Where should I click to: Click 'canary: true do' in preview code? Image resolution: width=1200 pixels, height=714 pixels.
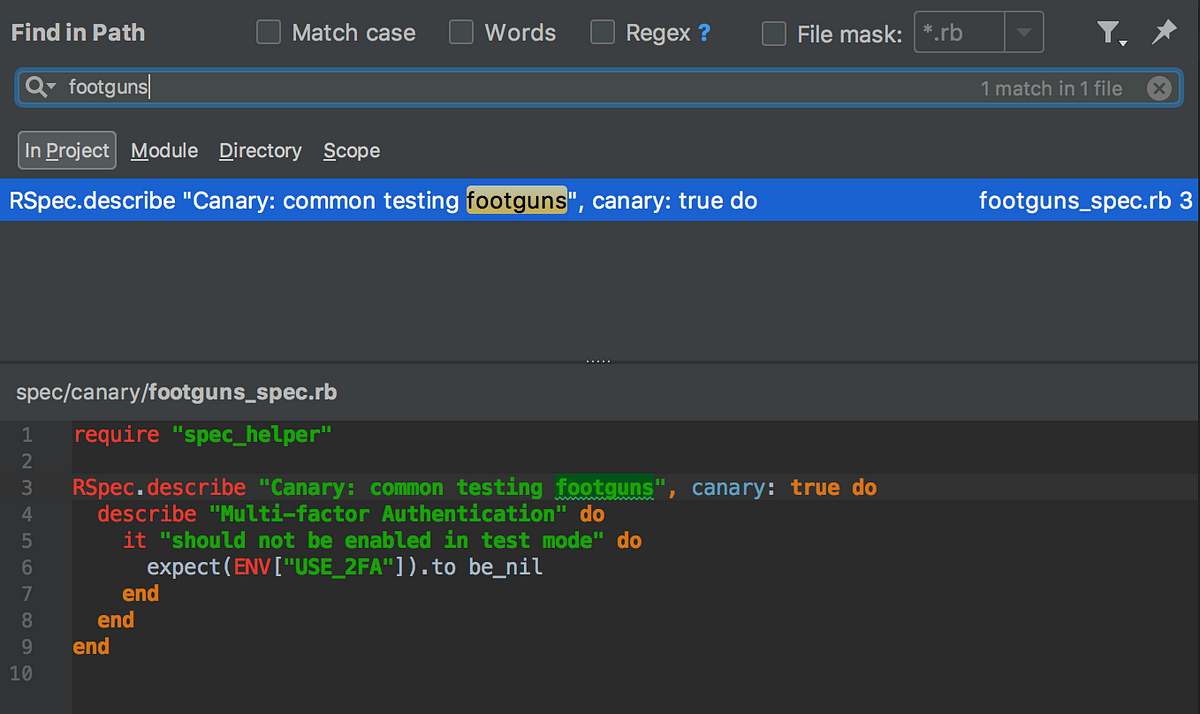click(x=784, y=488)
